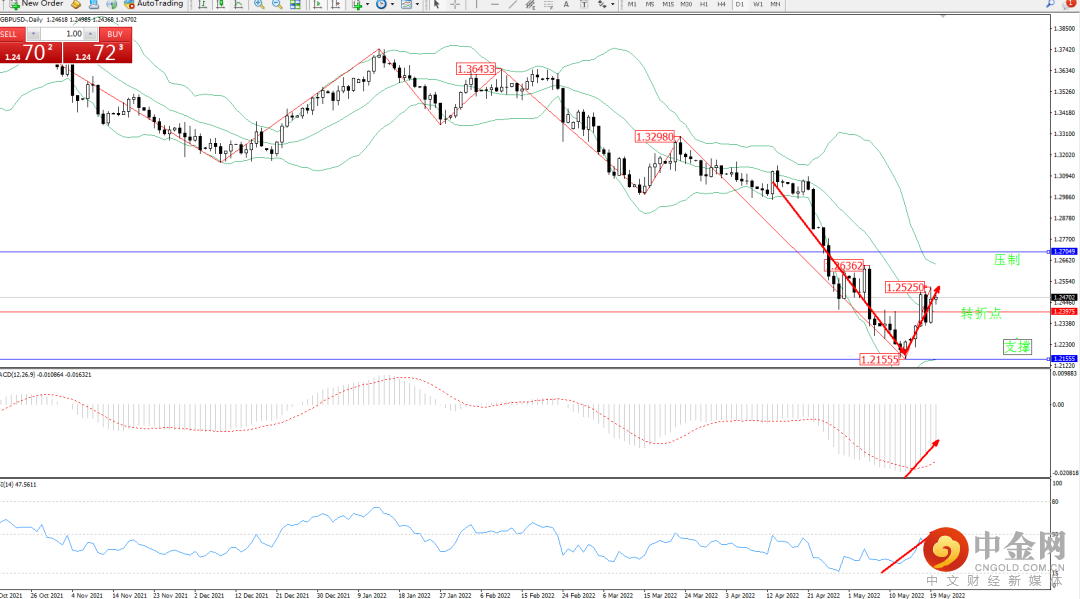Click the tile windows icon
The height and width of the screenshot is (599, 1080).
point(295,4)
